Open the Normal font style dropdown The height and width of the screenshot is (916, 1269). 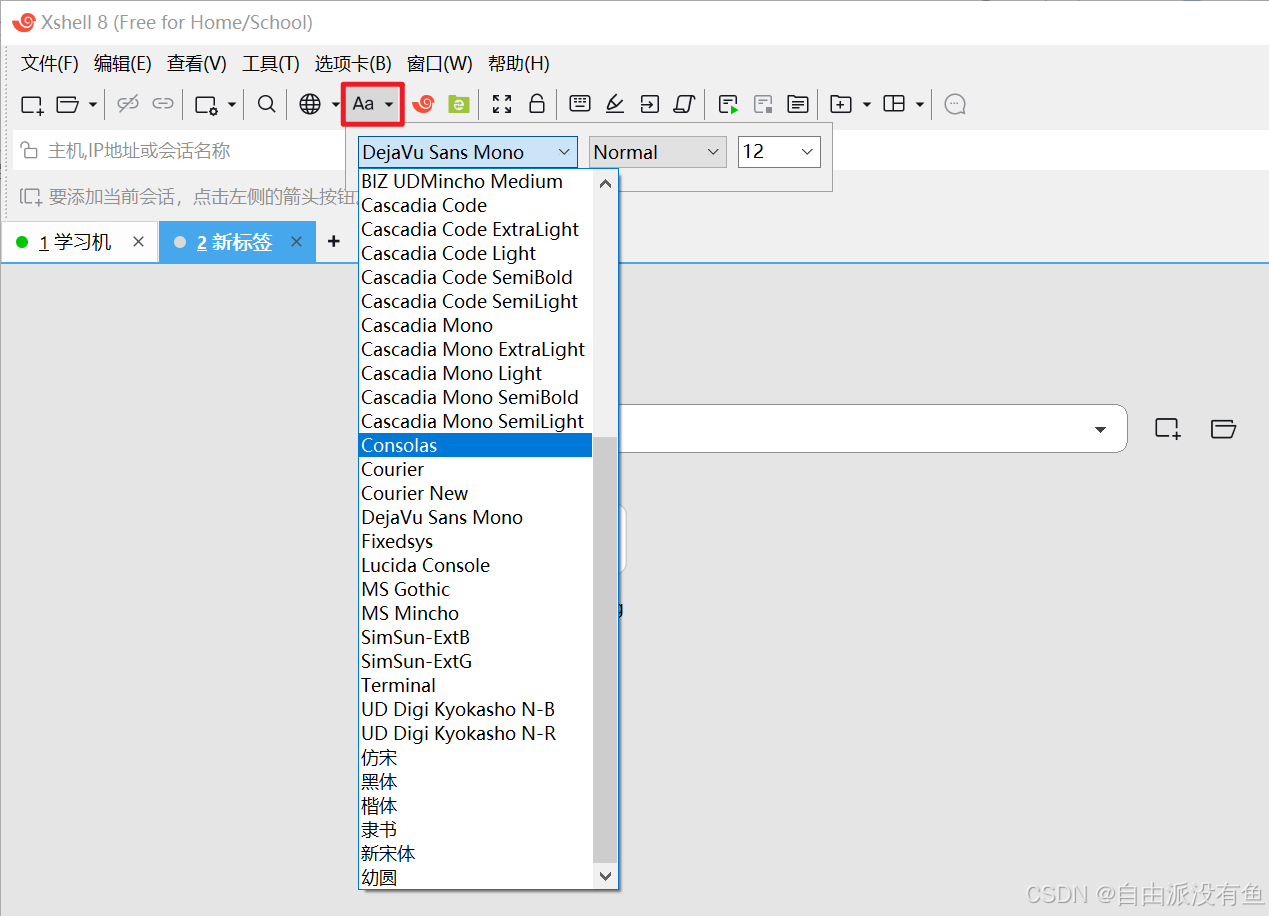(657, 152)
